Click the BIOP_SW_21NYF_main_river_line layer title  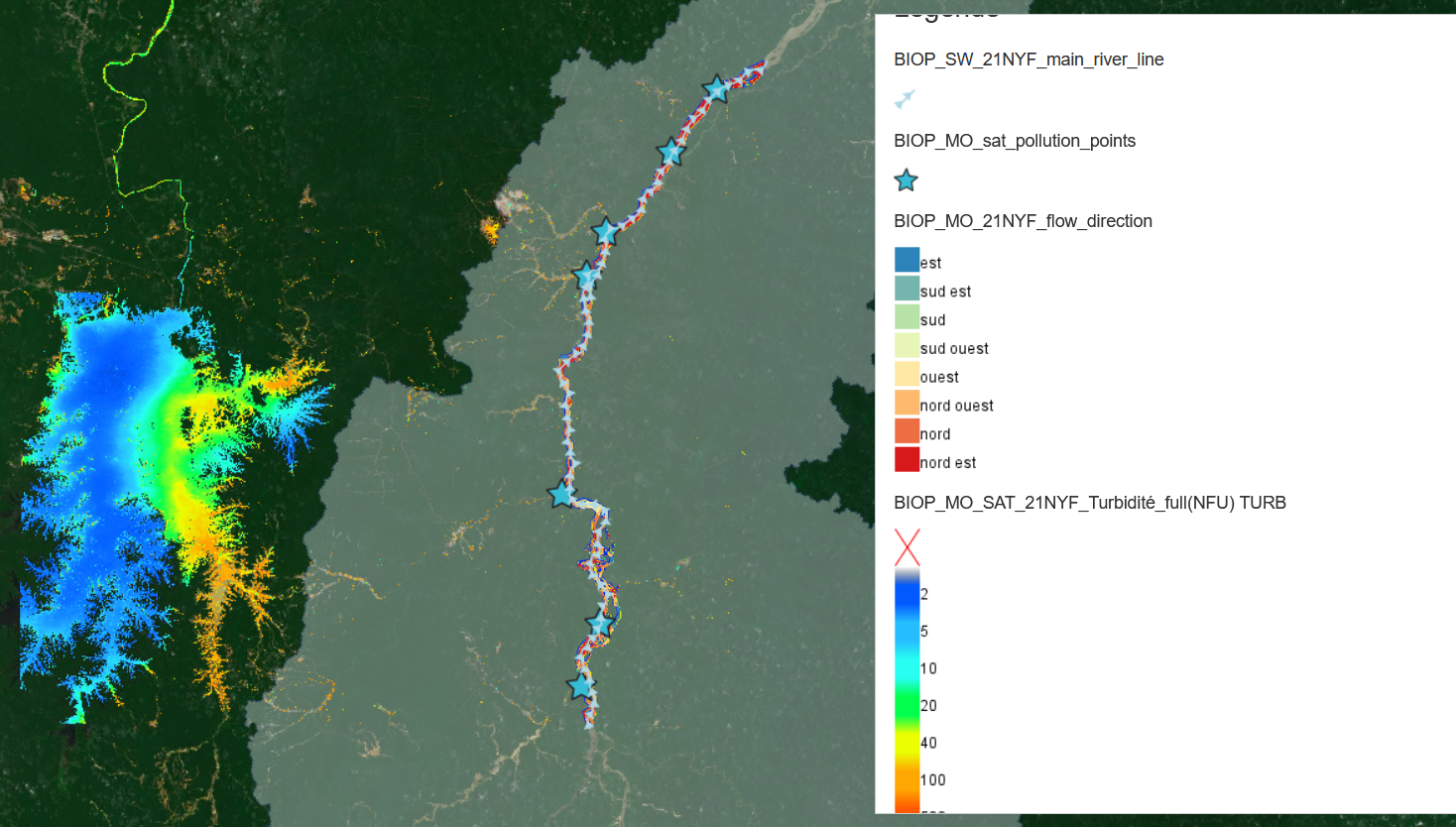coord(1028,59)
